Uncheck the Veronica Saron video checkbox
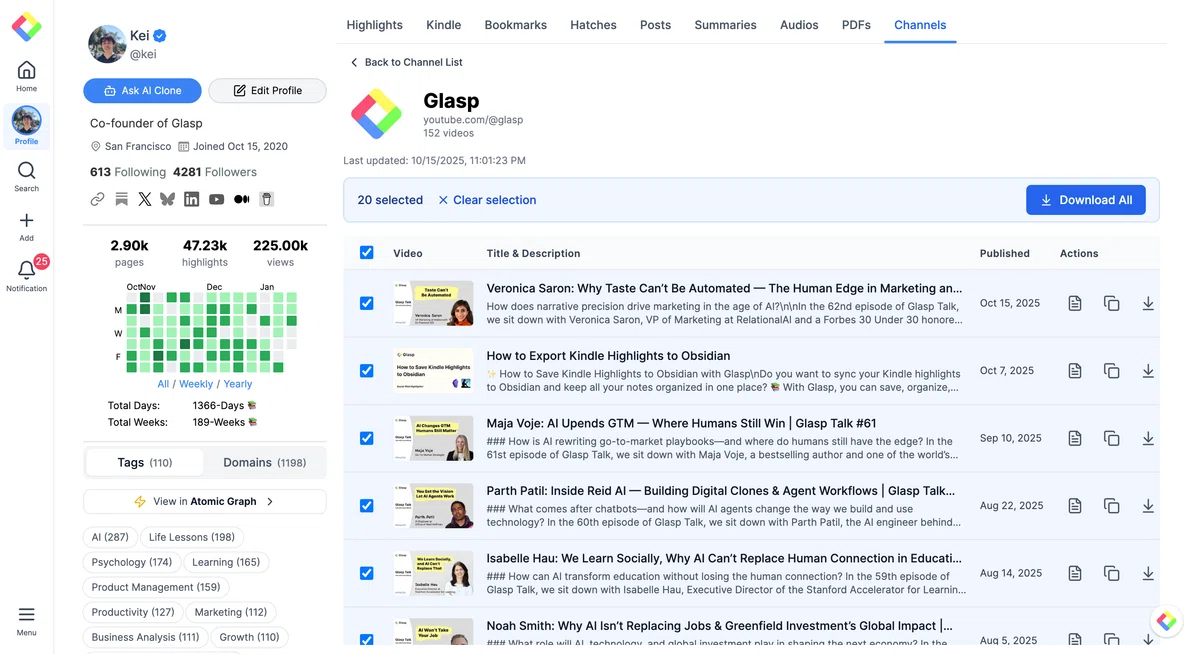The height and width of the screenshot is (654, 1200). (366, 303)
